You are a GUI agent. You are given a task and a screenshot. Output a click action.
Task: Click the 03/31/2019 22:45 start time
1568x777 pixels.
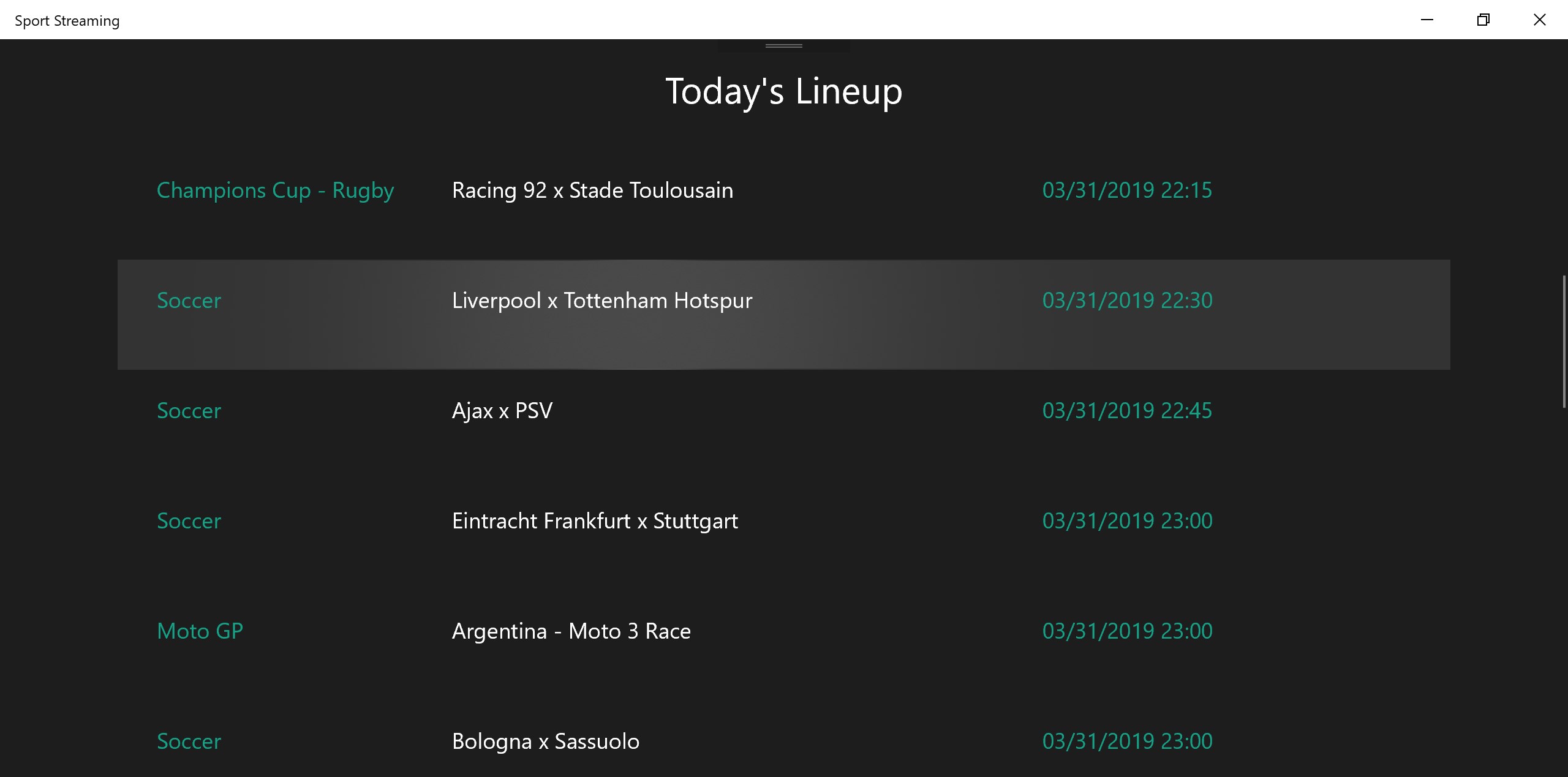1127,411
